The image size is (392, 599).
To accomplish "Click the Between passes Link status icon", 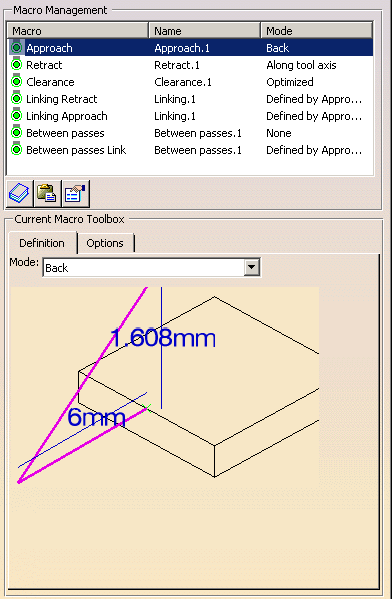I will (16, 149).
